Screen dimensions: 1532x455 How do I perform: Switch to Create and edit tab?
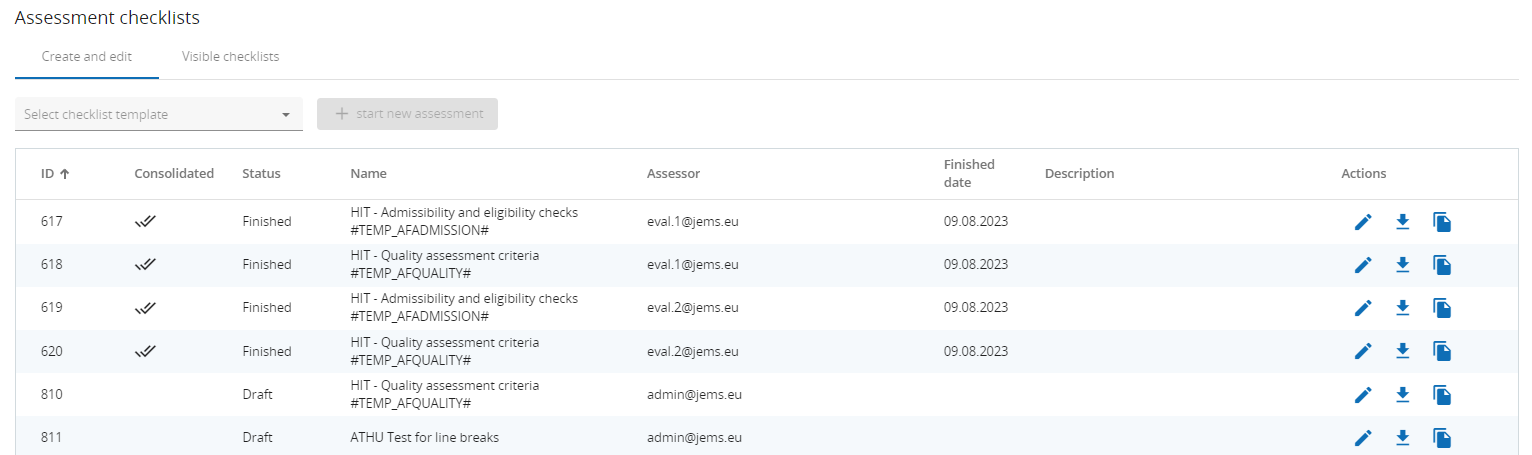[87, 57]
